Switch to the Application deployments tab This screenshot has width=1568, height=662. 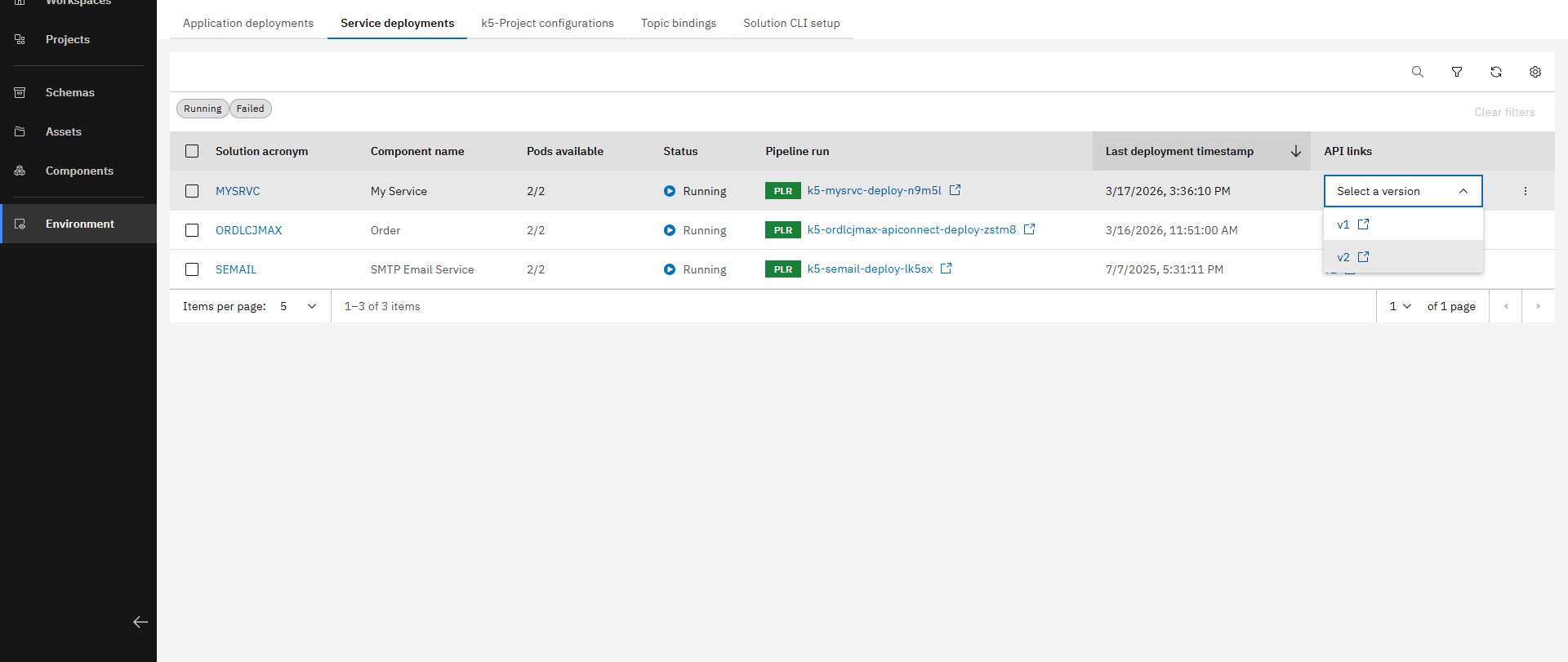coord(247,23)
